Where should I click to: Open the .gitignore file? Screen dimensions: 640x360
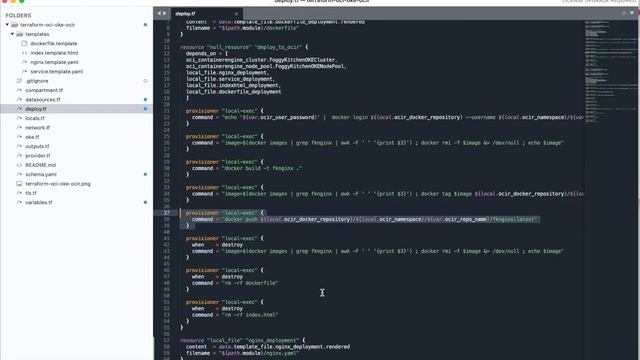click(x=36, y=81)
